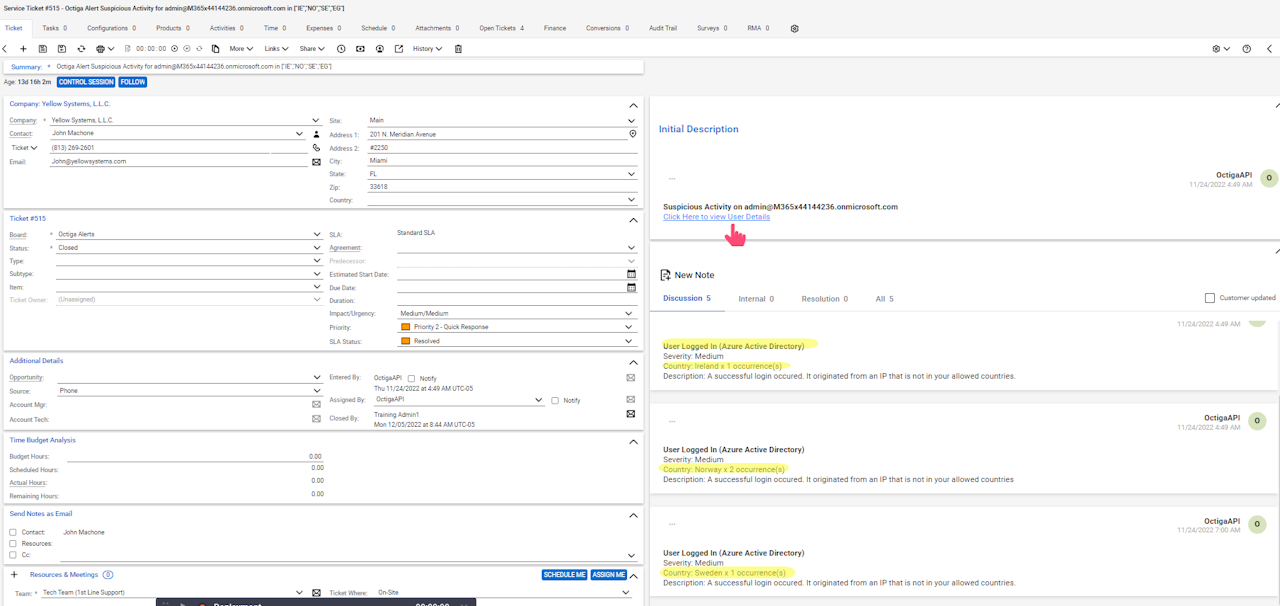Enable Notify checkbox next to Entered By
Viewport: 1280px width, 606px height.
pos(411,379)
